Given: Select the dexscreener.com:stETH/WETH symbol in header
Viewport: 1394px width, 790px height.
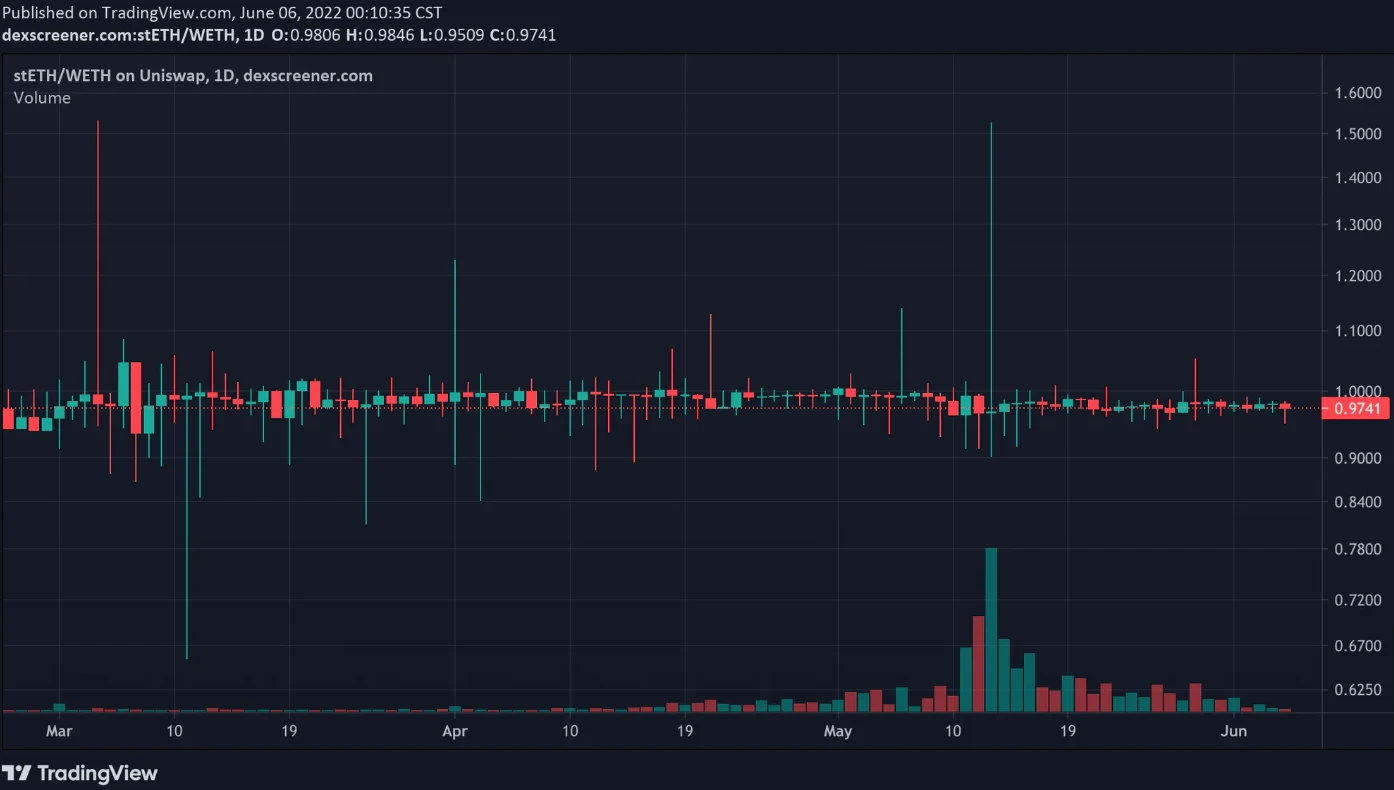Looking at the screenshot, I should (x=120, y=35).
